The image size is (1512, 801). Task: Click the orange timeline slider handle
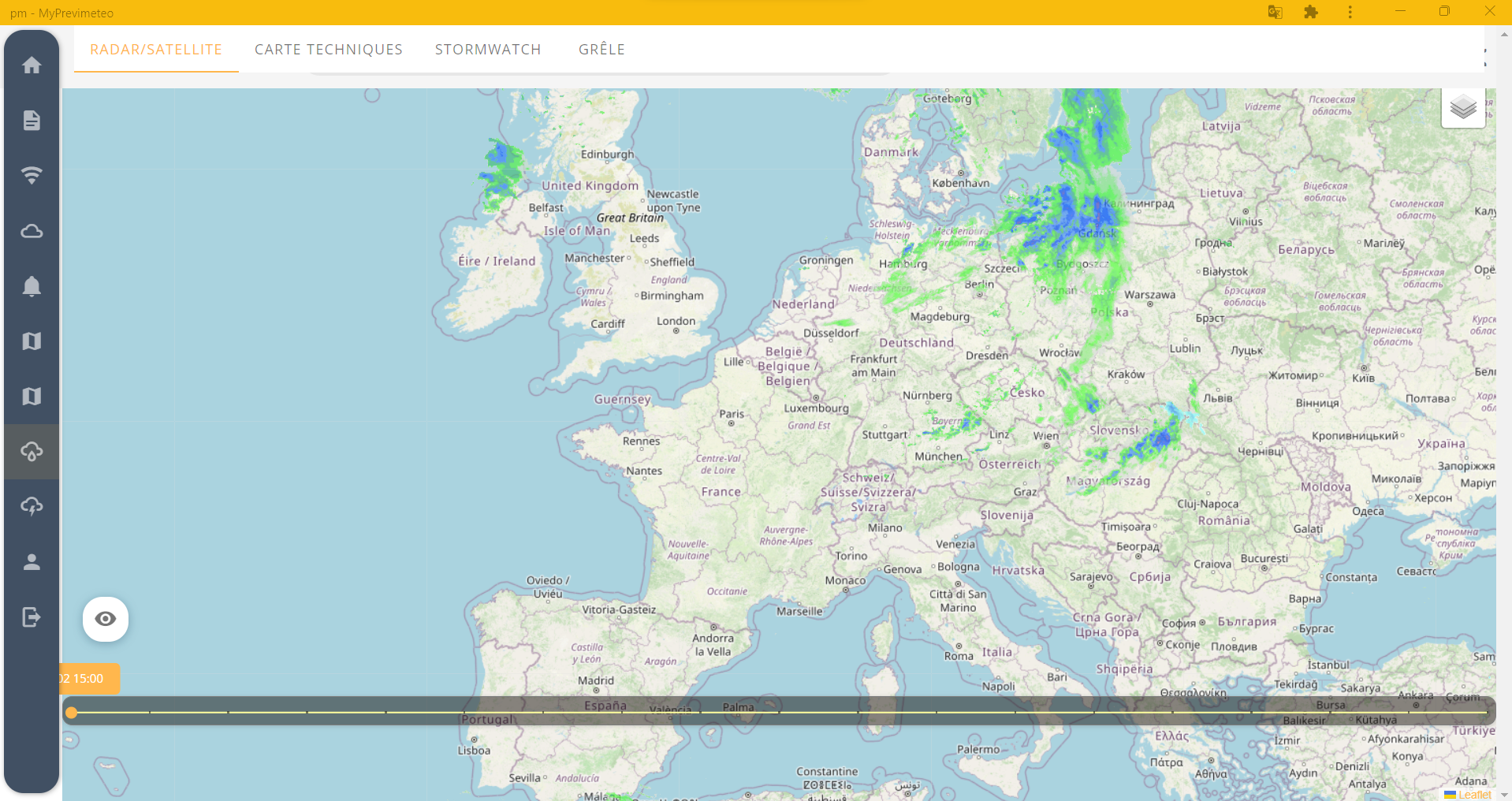click(71, 713)
